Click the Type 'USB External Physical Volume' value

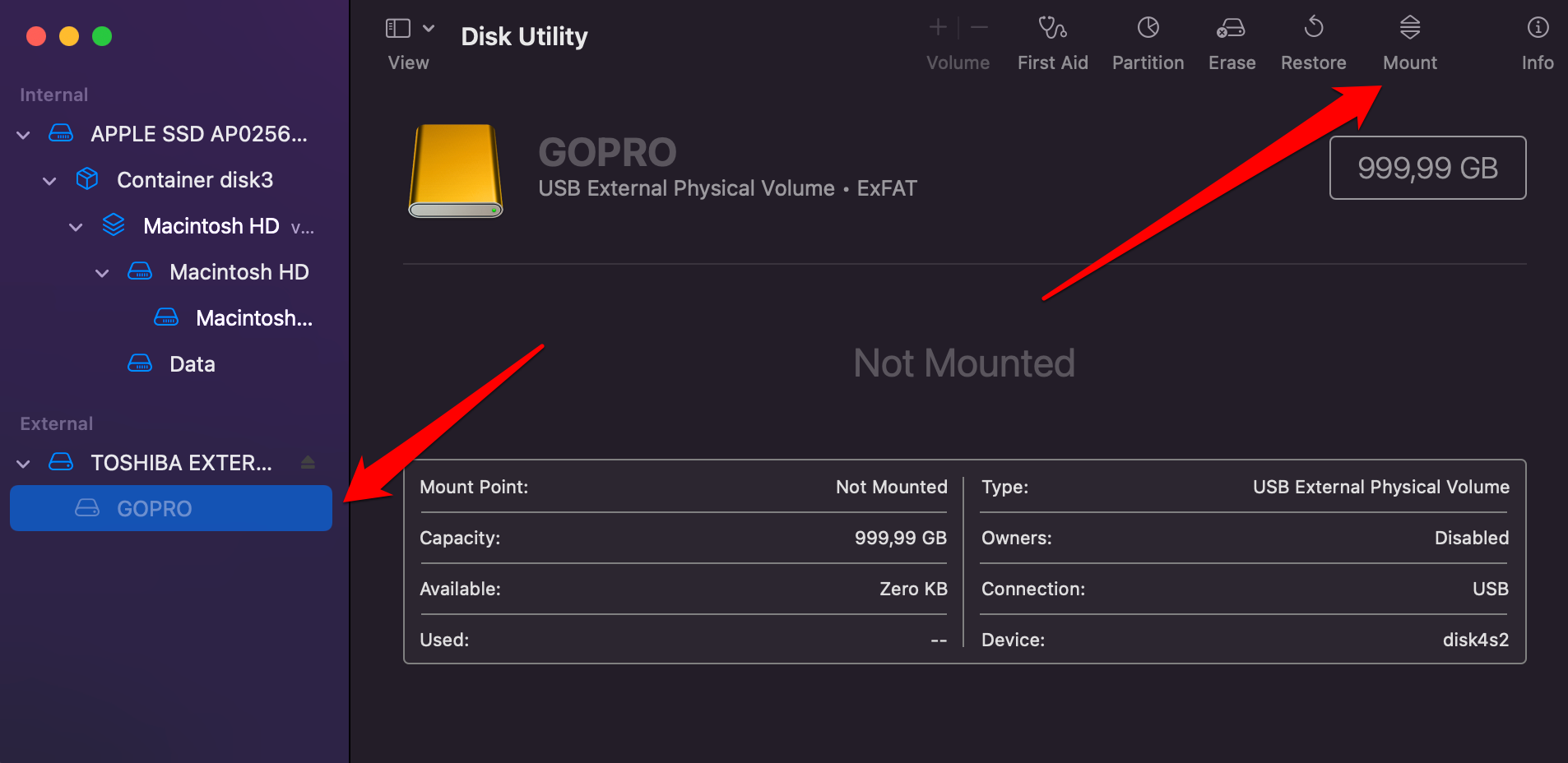(1381, 487)
